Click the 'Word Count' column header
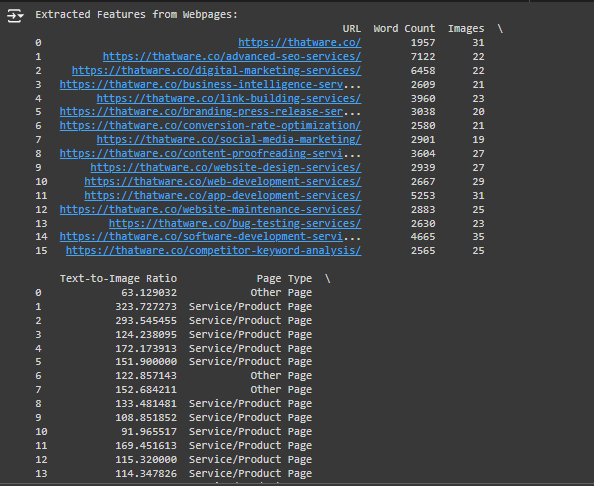Viewport: 594px width, 486px height. [404, 29]
